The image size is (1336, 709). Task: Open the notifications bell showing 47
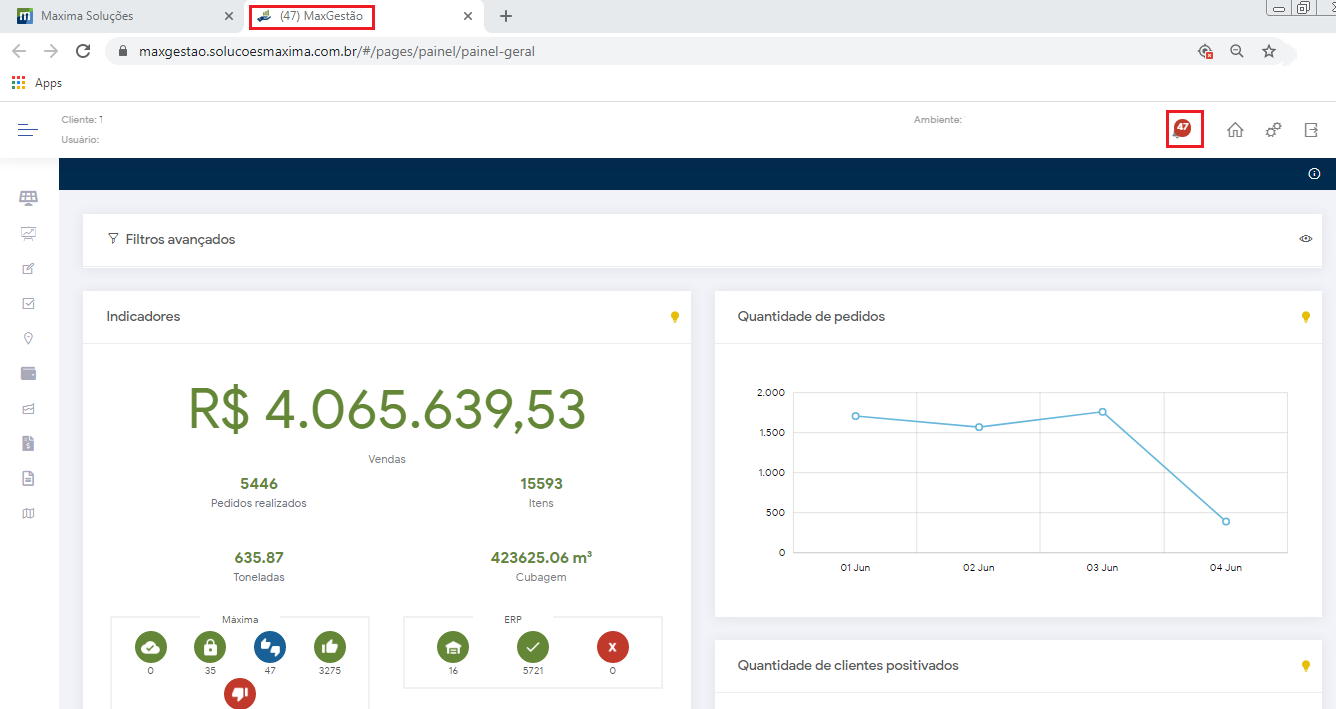click(1183, 130)
